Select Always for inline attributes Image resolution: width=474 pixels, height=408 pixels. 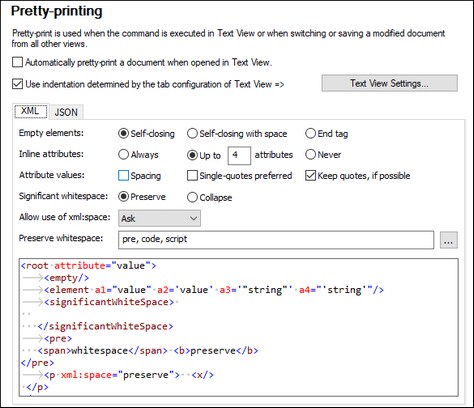click(x=123, y=155)
